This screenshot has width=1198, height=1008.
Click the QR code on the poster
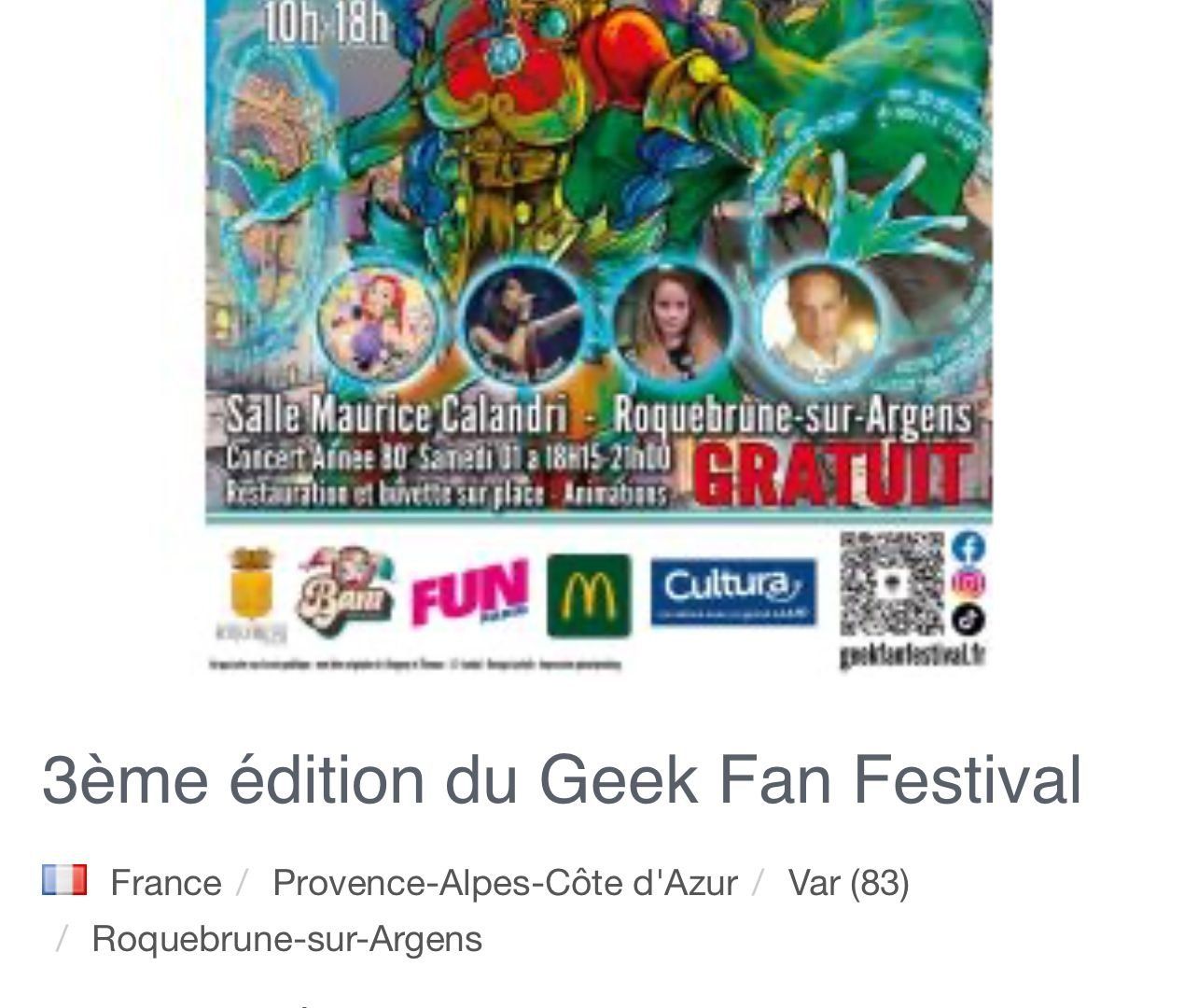892,585
